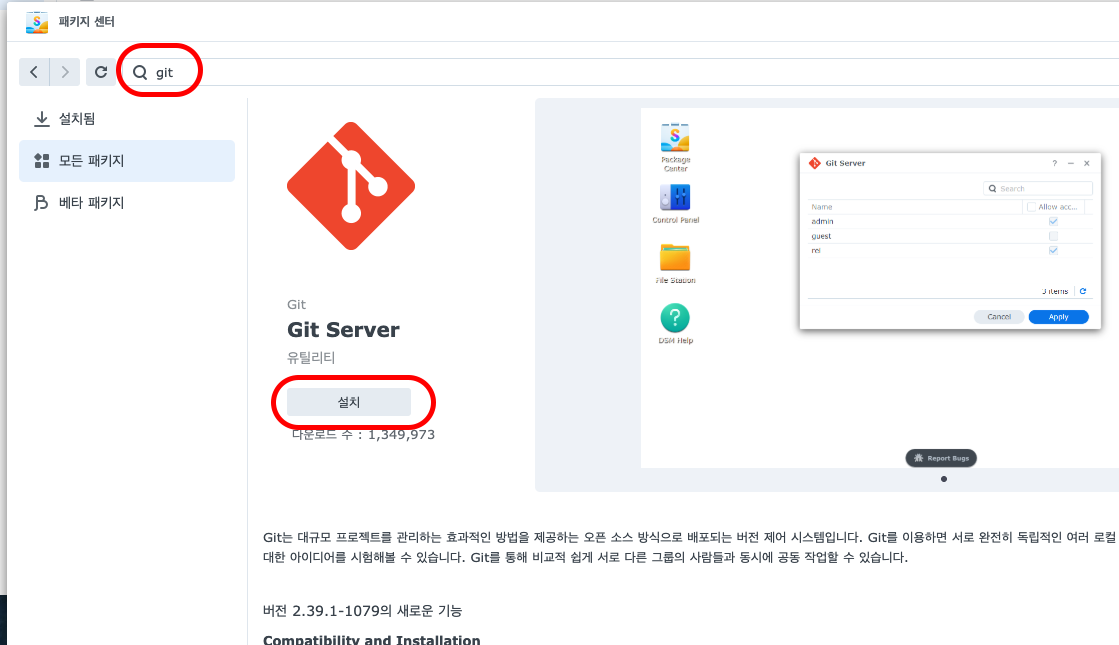
Task: Open 베타 패키지 (Beta Packages)
Action: point(127,203)
